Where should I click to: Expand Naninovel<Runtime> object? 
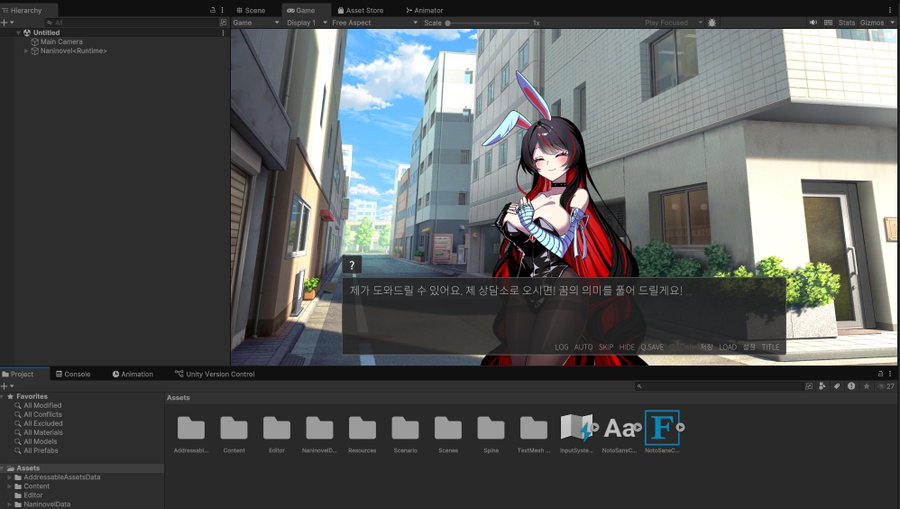pos(26,51)
